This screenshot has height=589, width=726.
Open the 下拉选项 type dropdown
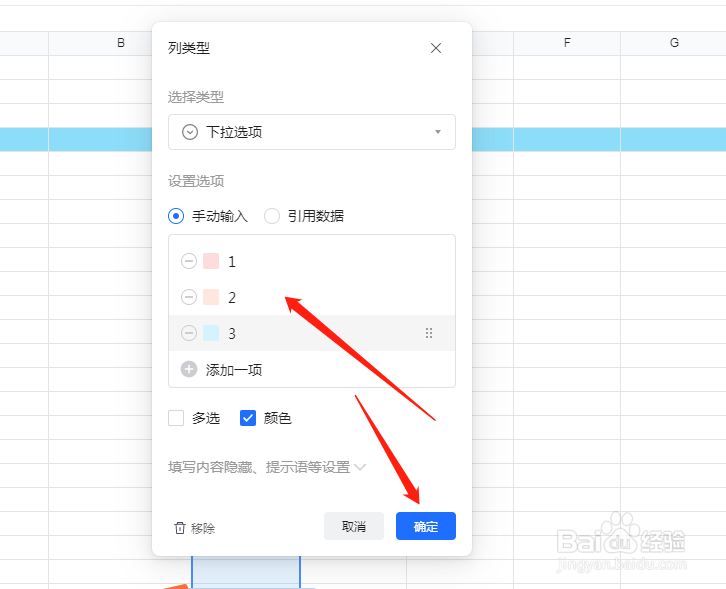click(312, 132)
